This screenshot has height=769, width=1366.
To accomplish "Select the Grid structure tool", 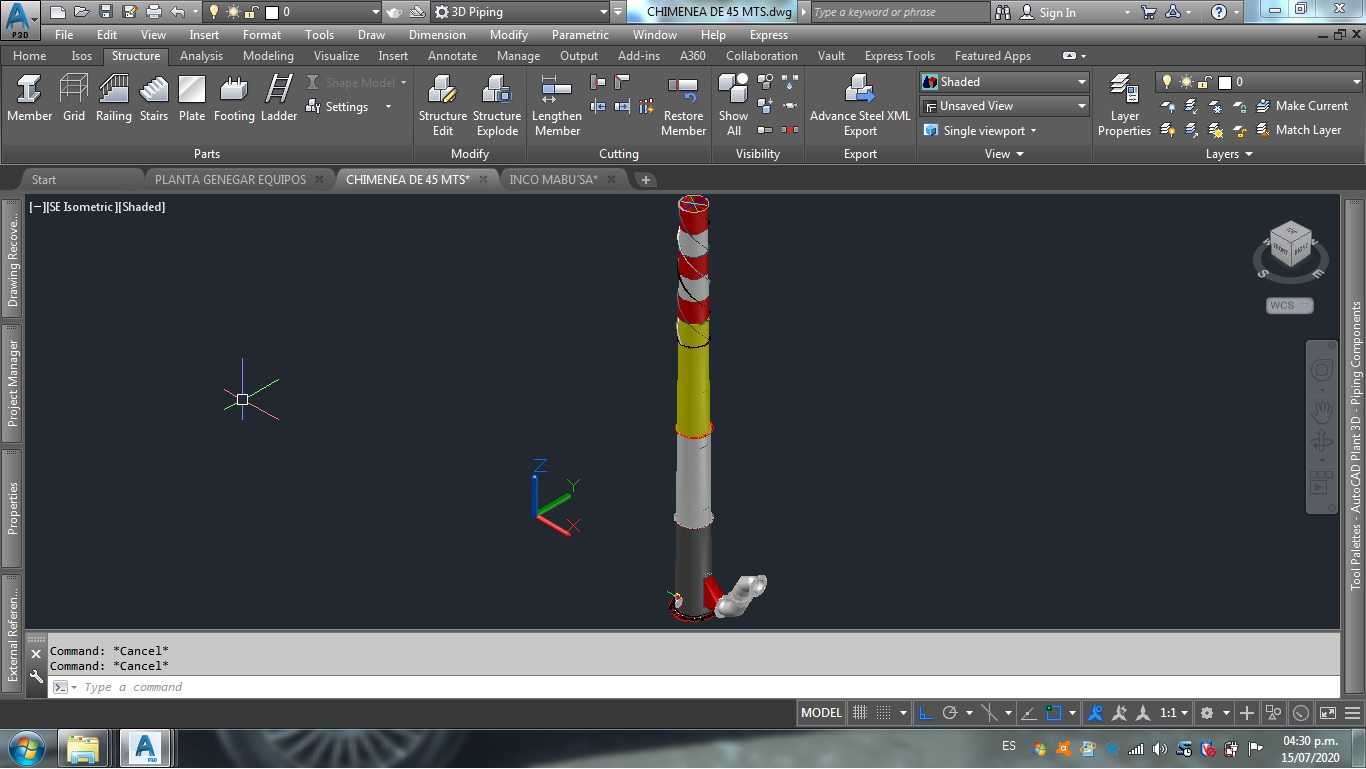I will [x=74, y=98].
